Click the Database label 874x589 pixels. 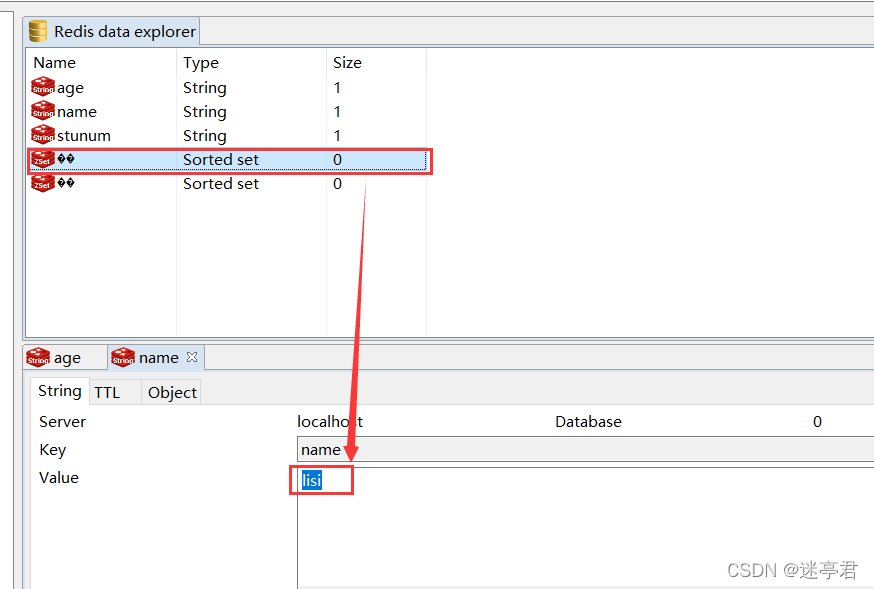[588, 422]
